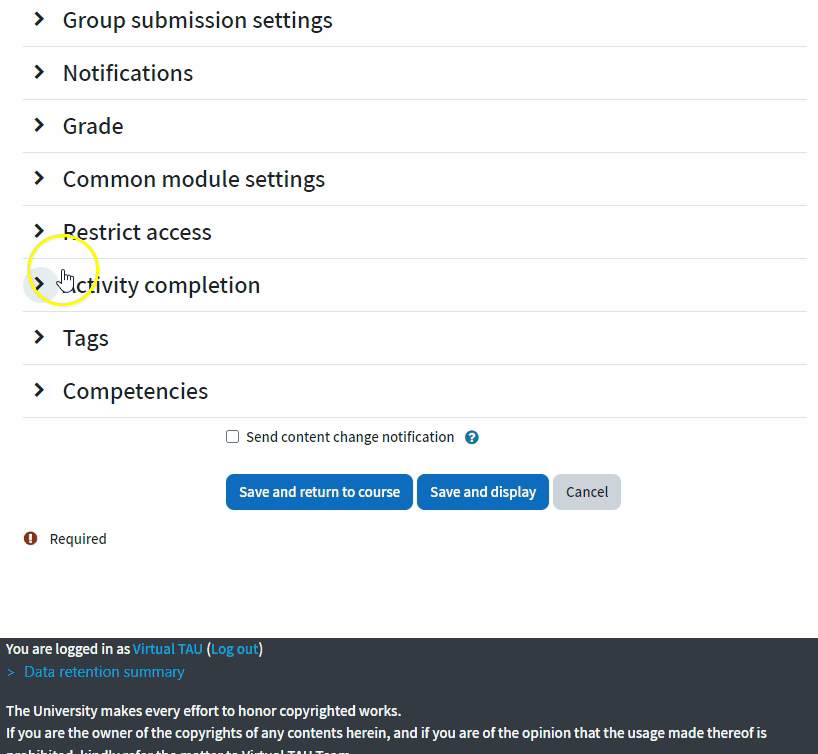Enable Send content change notification checkbox

pyautogui.click(x=233, y=437)
